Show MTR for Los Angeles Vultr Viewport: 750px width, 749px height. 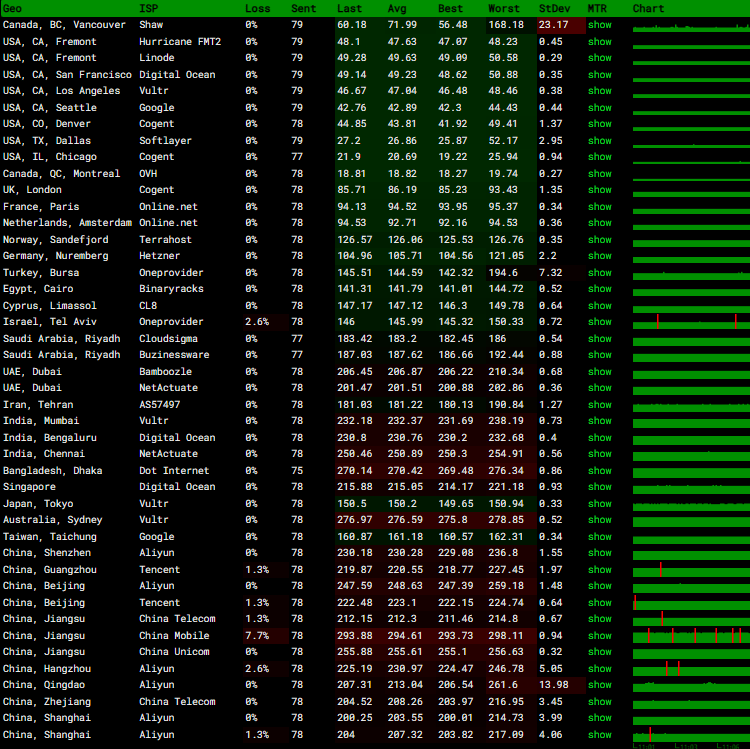click(600, 91)
